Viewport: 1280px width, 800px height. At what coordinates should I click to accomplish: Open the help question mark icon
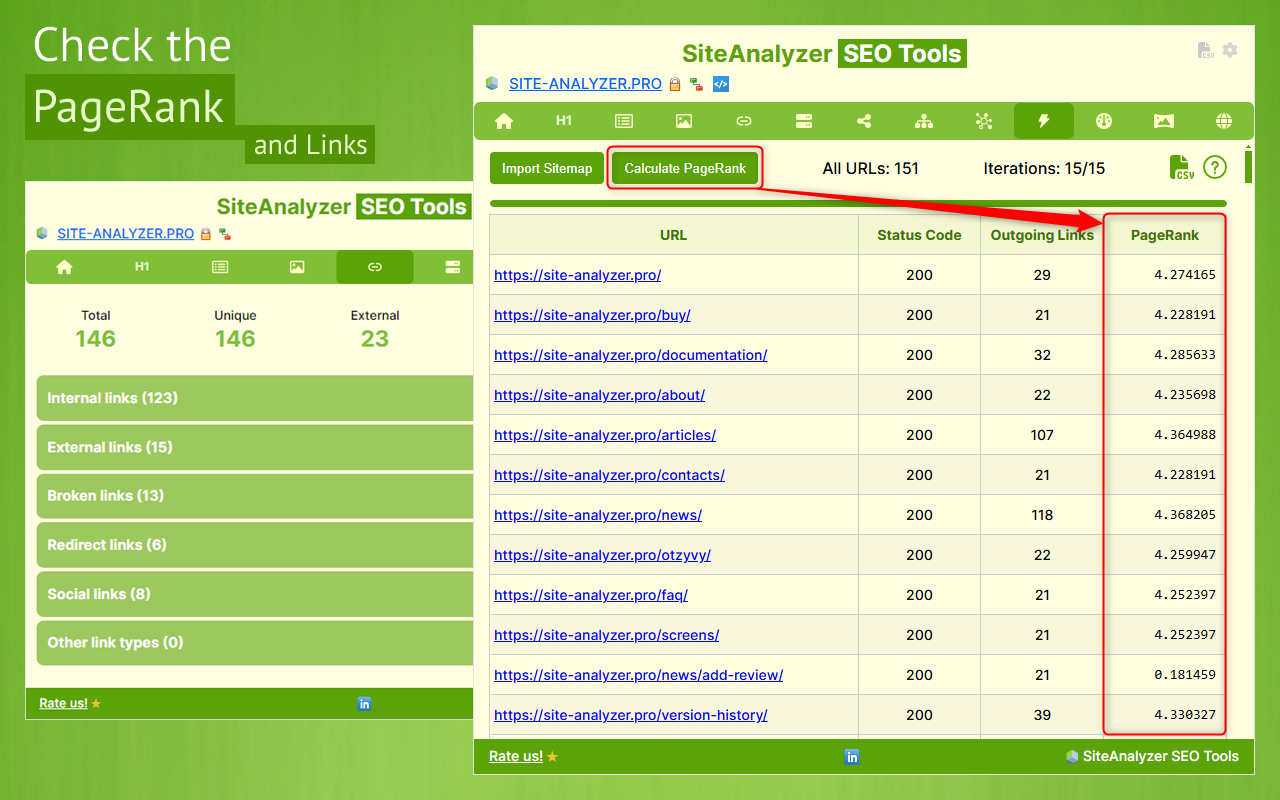point(1215,168)
